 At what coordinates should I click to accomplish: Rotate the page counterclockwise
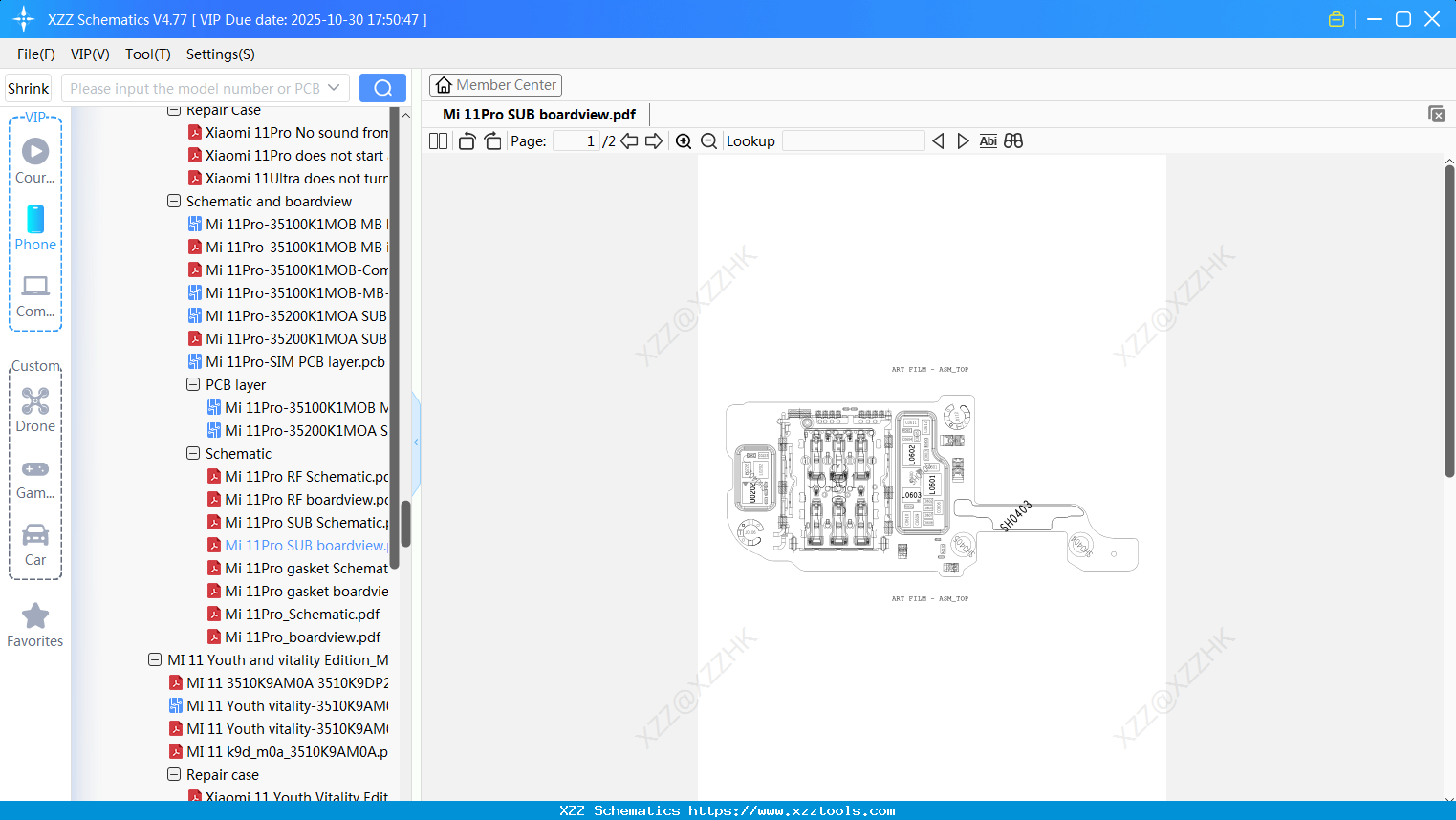466,140
